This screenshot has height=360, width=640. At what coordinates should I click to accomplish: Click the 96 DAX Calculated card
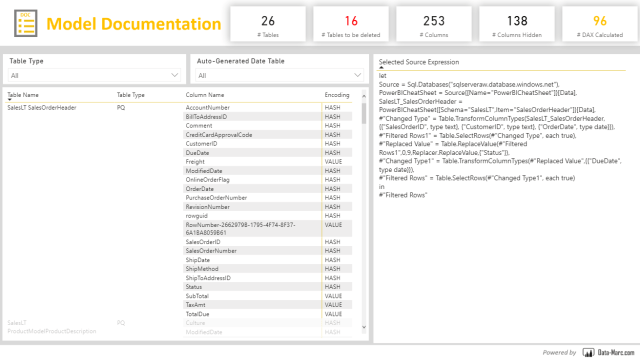[600, 24]
